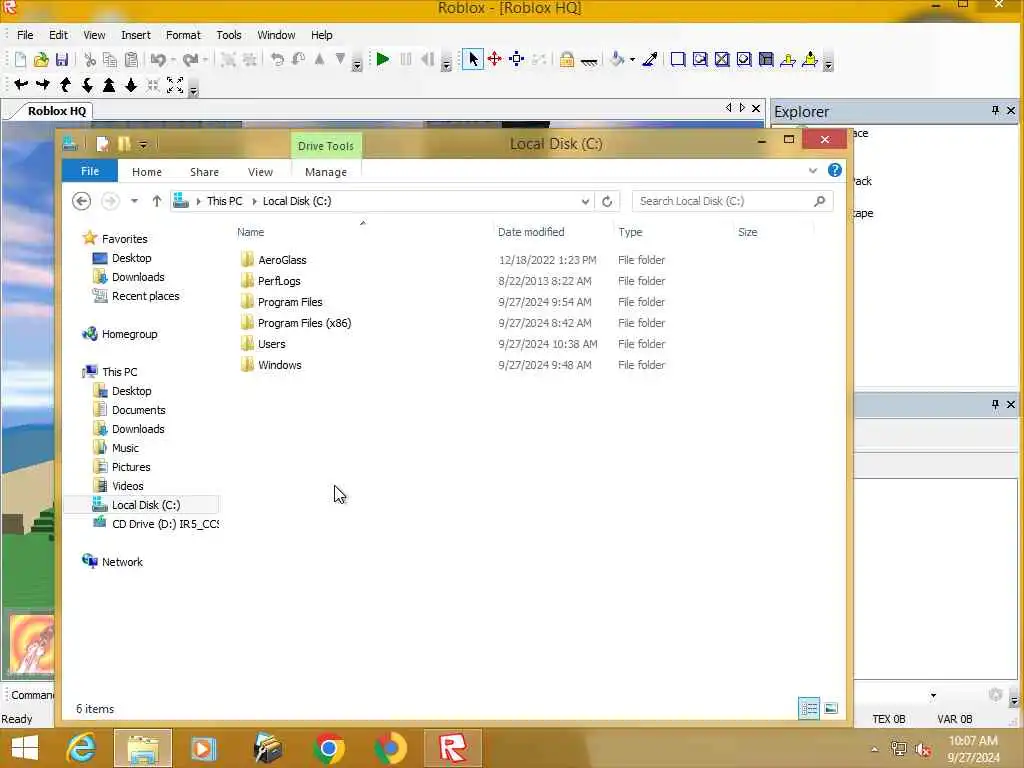The width and height of the screenshot is (1024, 768).
Task: Sort by the Date modified column header
Action: coord(531,232)
